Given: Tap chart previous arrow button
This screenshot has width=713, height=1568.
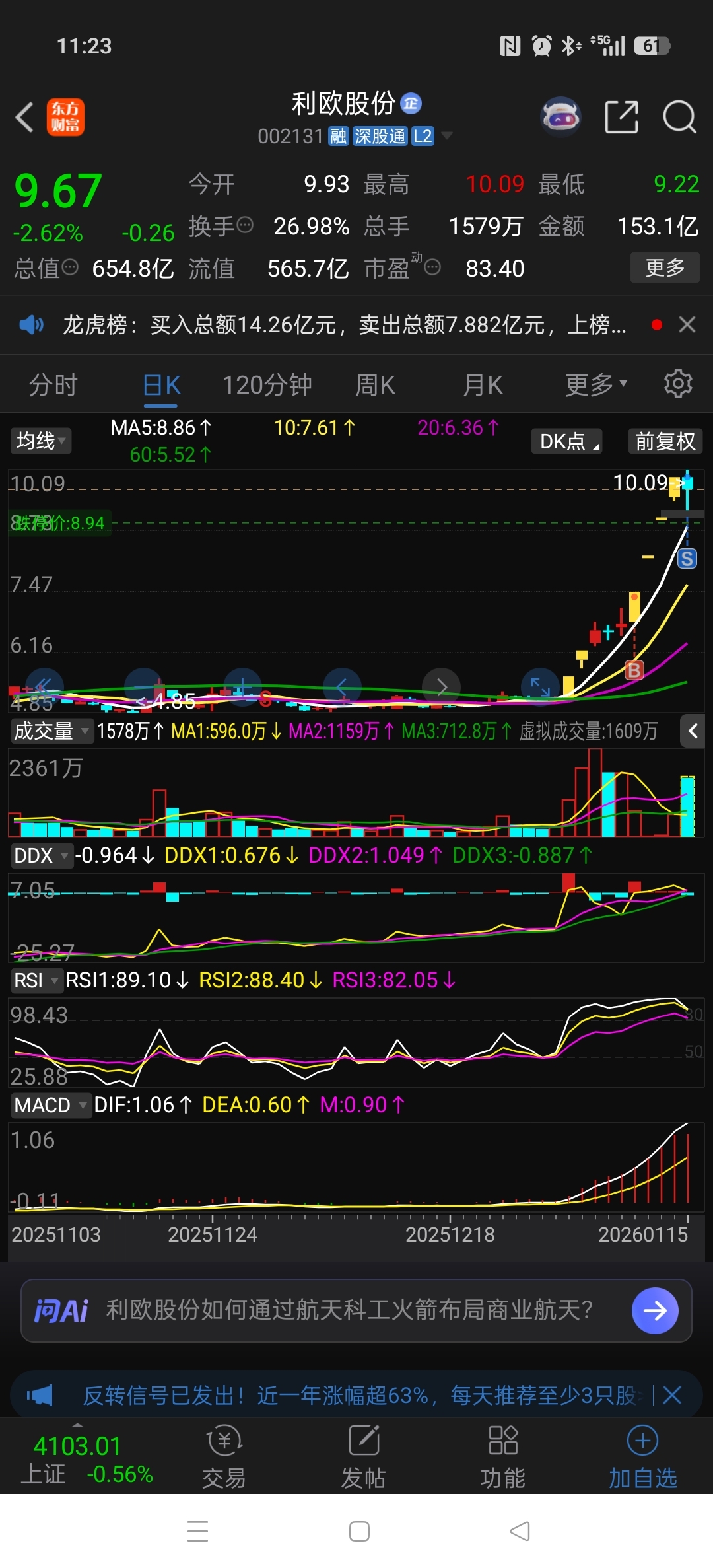Looking at the screenshot, I should (x=342, y=686).
